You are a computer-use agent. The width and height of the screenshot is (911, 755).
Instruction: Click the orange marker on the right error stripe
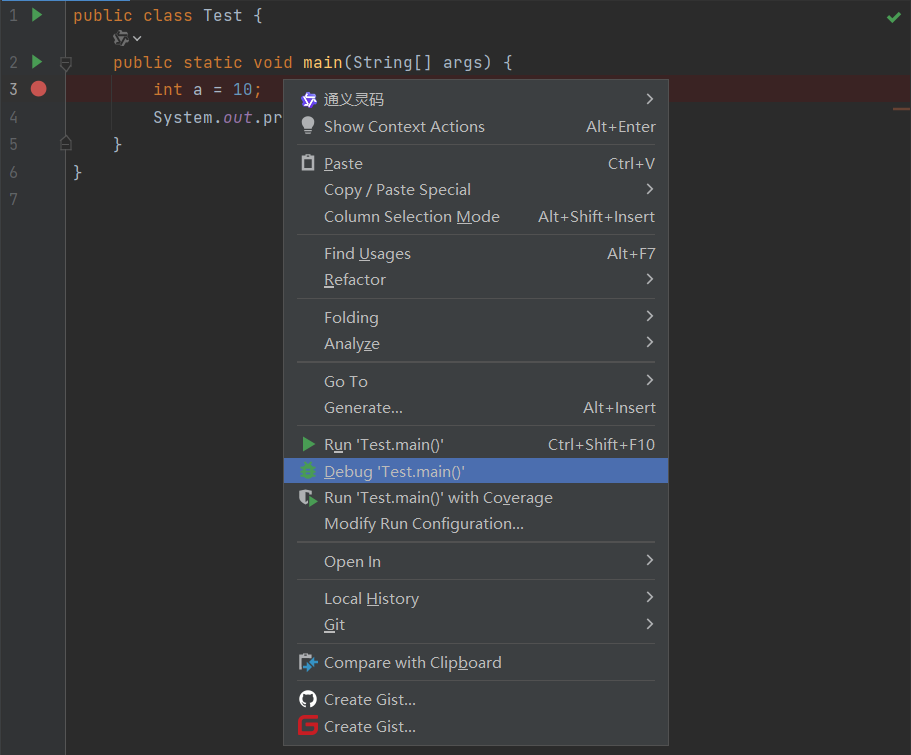click(900, 108)
